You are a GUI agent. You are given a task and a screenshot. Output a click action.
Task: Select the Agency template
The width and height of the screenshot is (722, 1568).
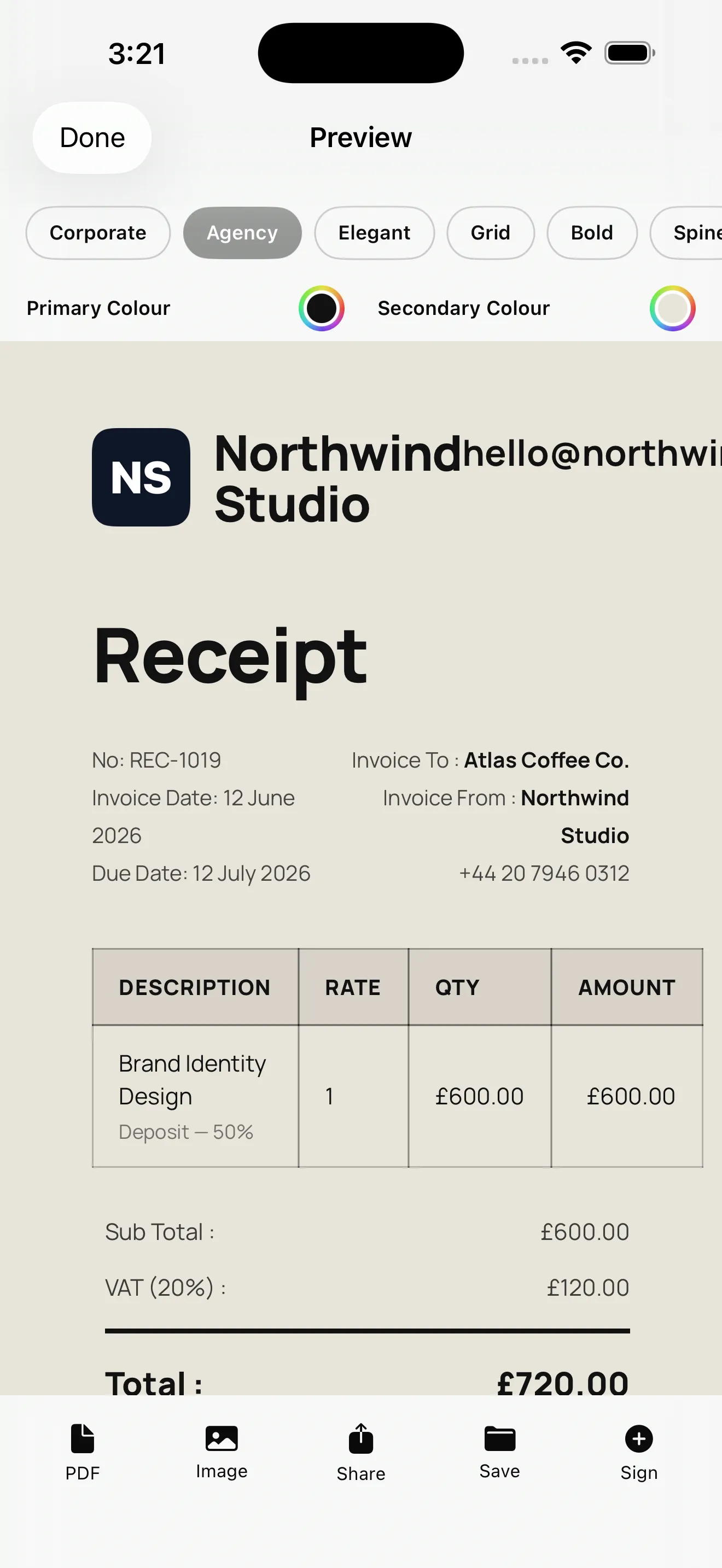click(x=242, y=232)
